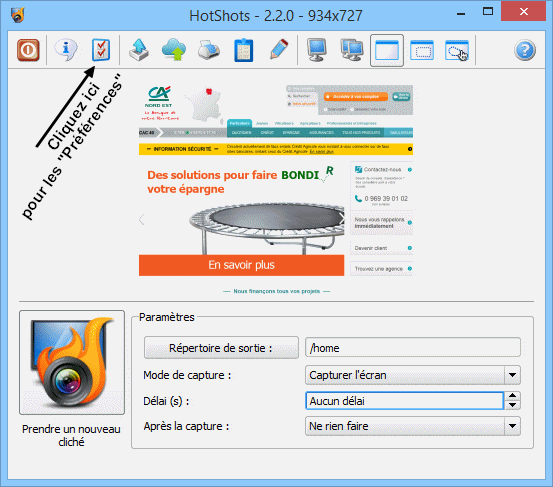
Task: Open the About info bubble icon
Action: point(66,50)
